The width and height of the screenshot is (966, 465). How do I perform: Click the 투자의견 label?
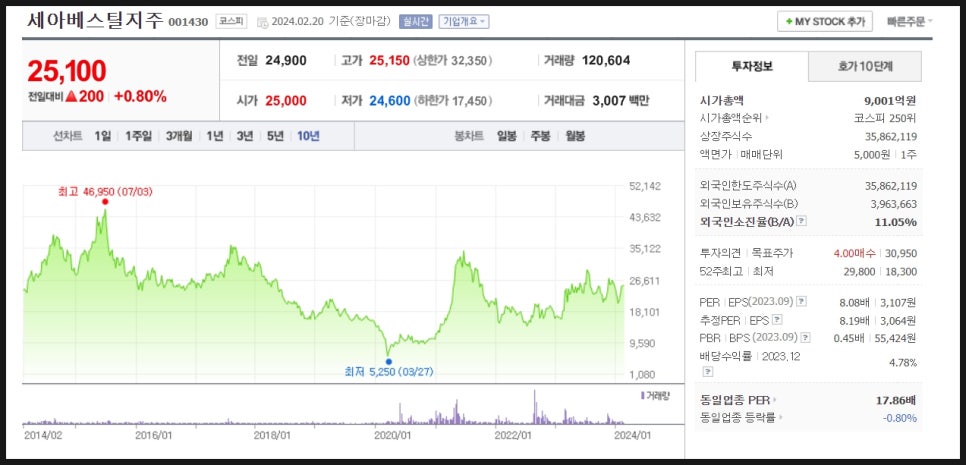pos(718,253)
